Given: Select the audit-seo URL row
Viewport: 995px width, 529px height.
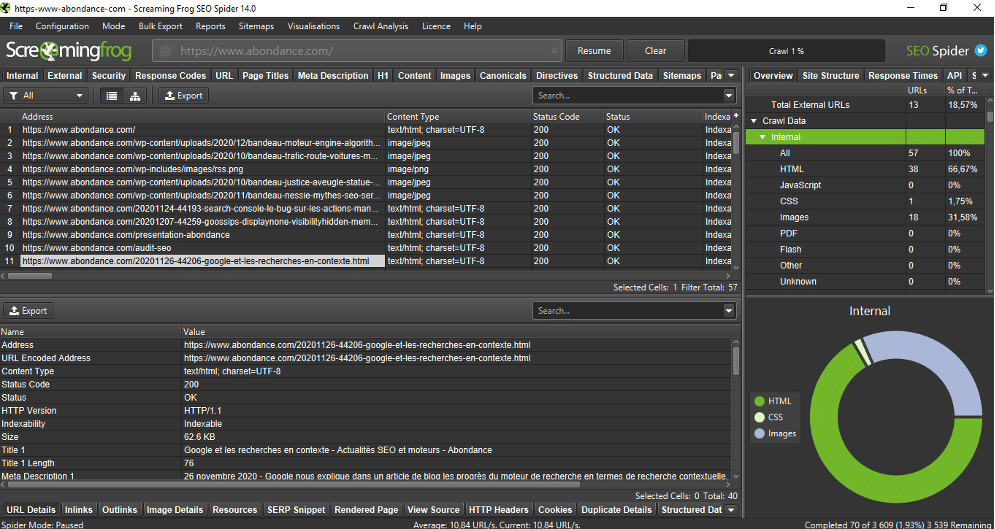Looking at the screenshot, I should 367,248.
